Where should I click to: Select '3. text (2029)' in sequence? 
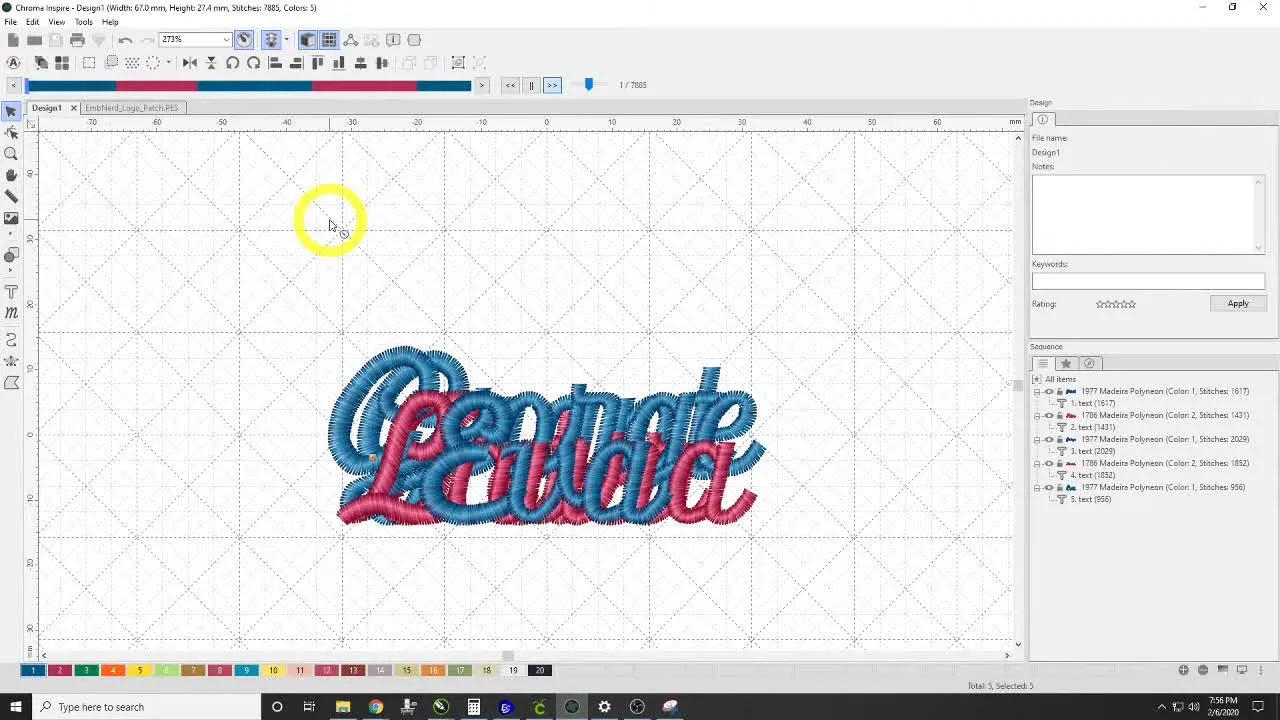pyautogui.click(x=1092, y=452)
